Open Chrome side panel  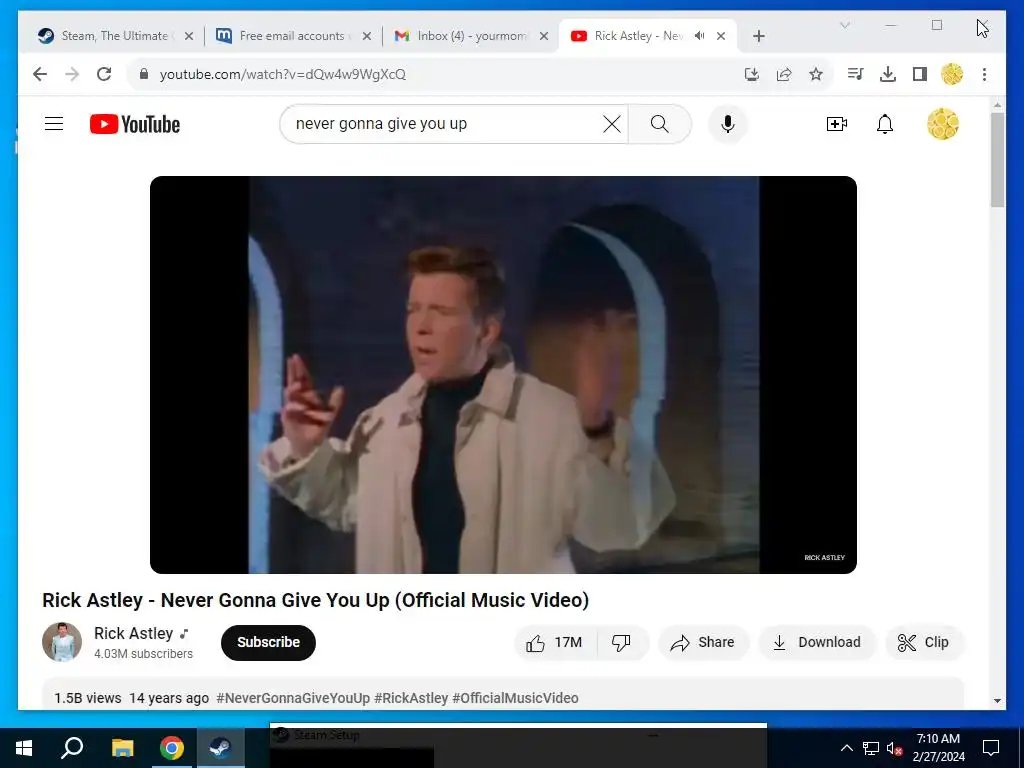[x=920, y=74]
